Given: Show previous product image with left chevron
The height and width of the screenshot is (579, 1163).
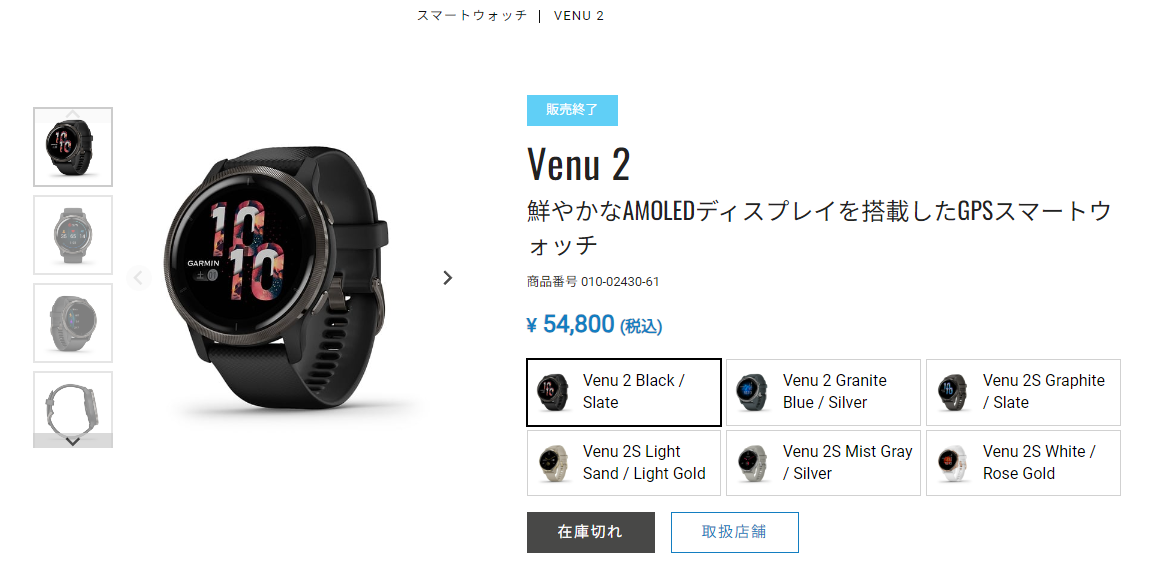Looking at the screenshot, I should coord(138,278).
